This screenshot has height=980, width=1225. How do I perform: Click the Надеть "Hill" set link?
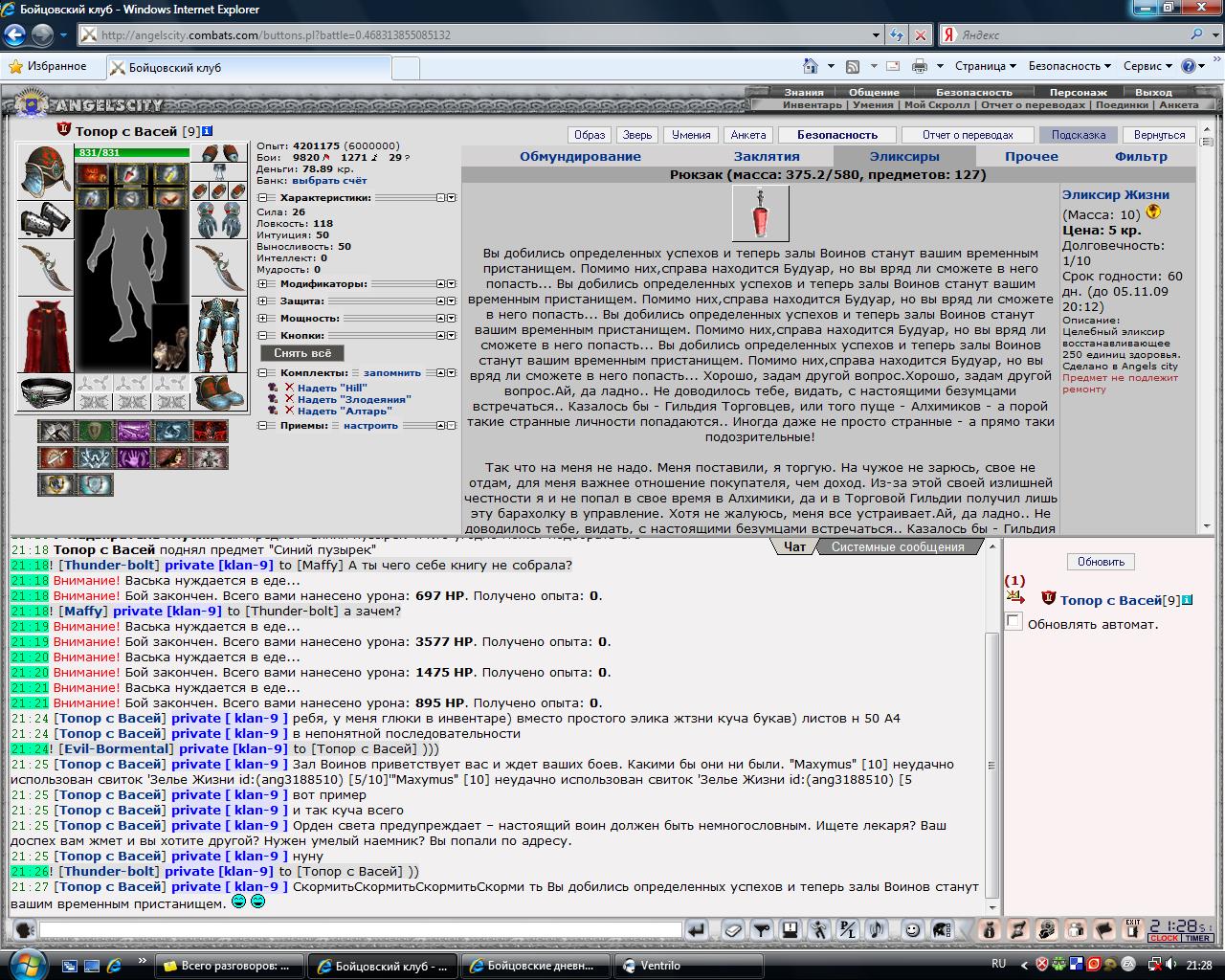tap(332, 388)
